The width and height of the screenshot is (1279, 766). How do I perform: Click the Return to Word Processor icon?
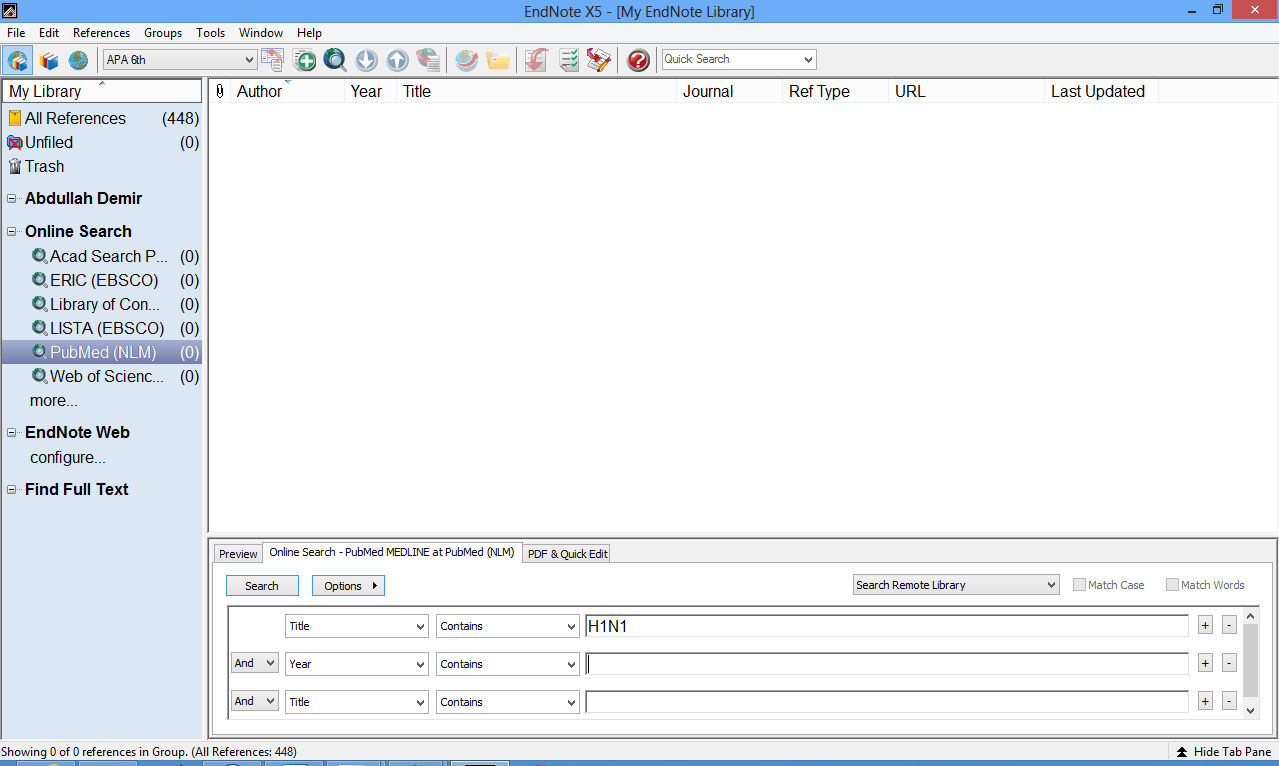(599, 60)
